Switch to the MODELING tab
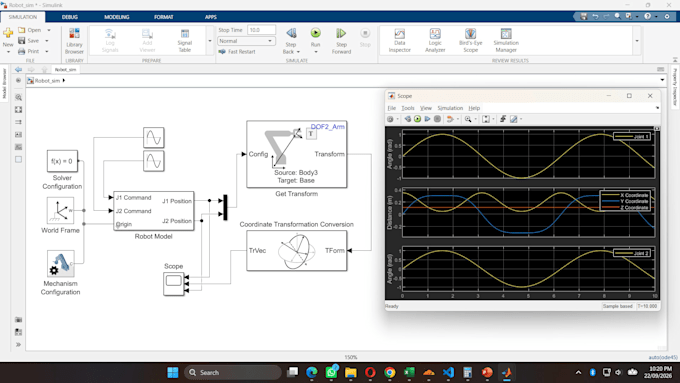Screen dimensions: 680x383 117,17
